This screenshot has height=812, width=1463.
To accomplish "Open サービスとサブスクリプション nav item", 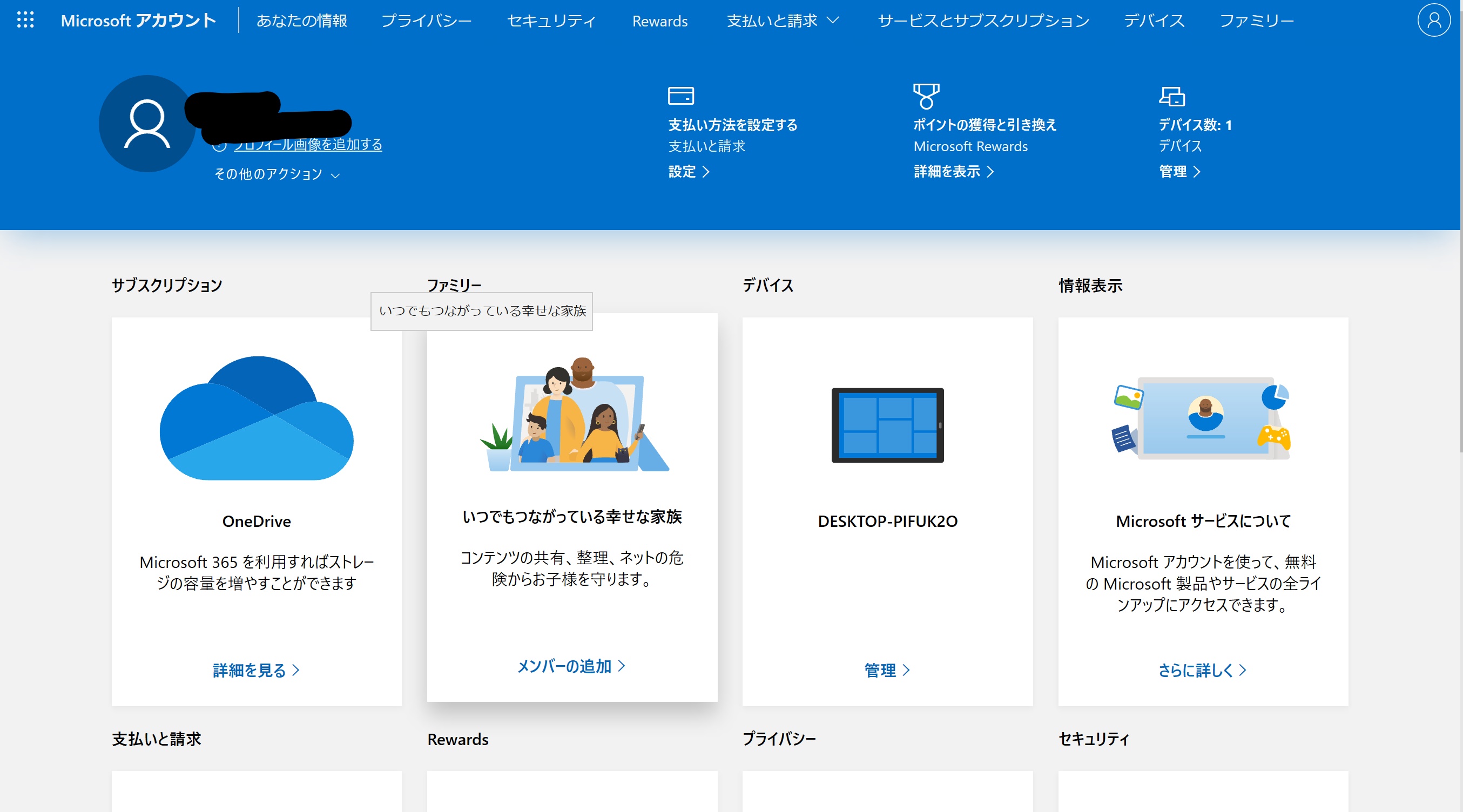I will (x=983, y=21).
